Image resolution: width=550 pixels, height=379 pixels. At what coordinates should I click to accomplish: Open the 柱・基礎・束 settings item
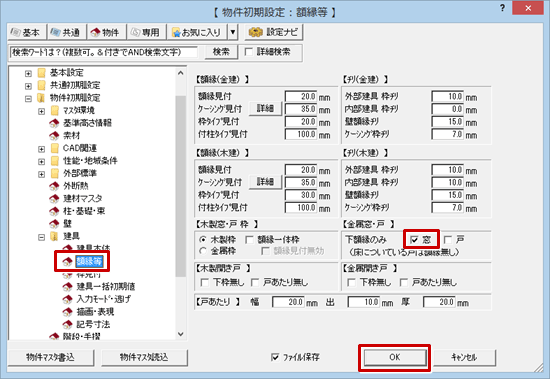point(84,211)
